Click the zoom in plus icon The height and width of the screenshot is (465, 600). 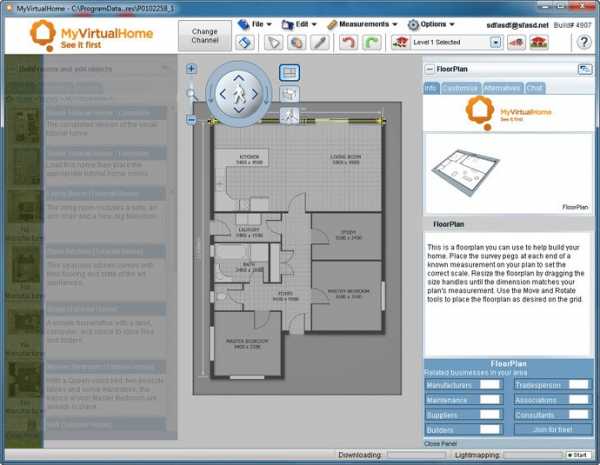(x=191, y=70)
